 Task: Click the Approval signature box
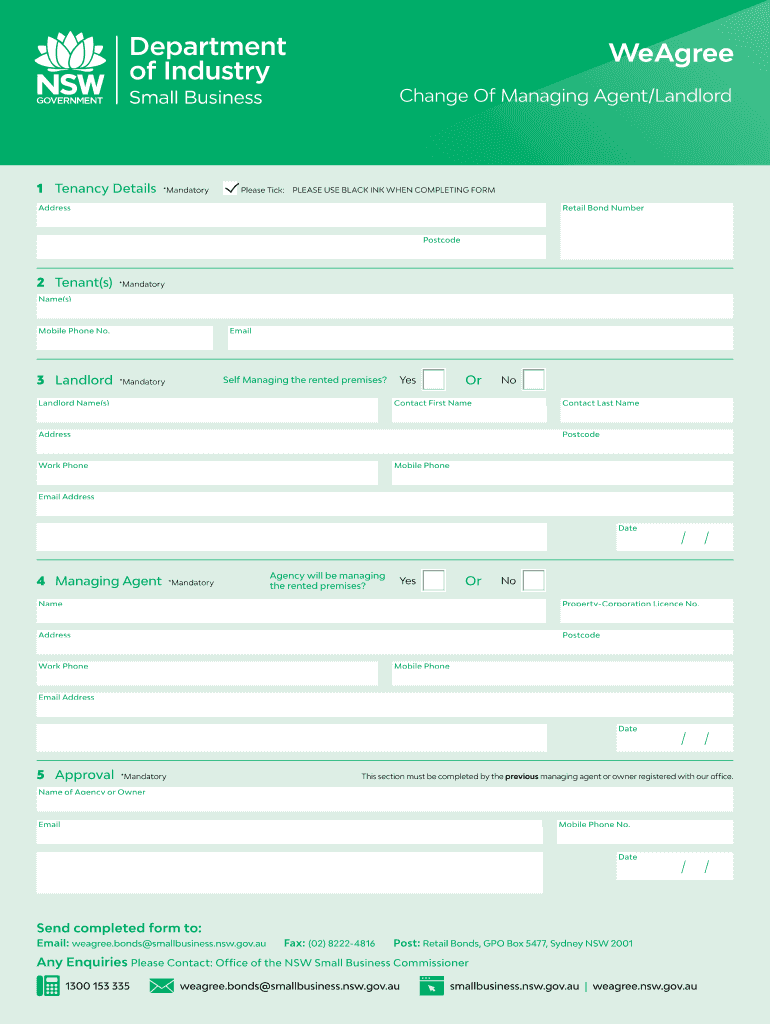[x=289, y=872]
